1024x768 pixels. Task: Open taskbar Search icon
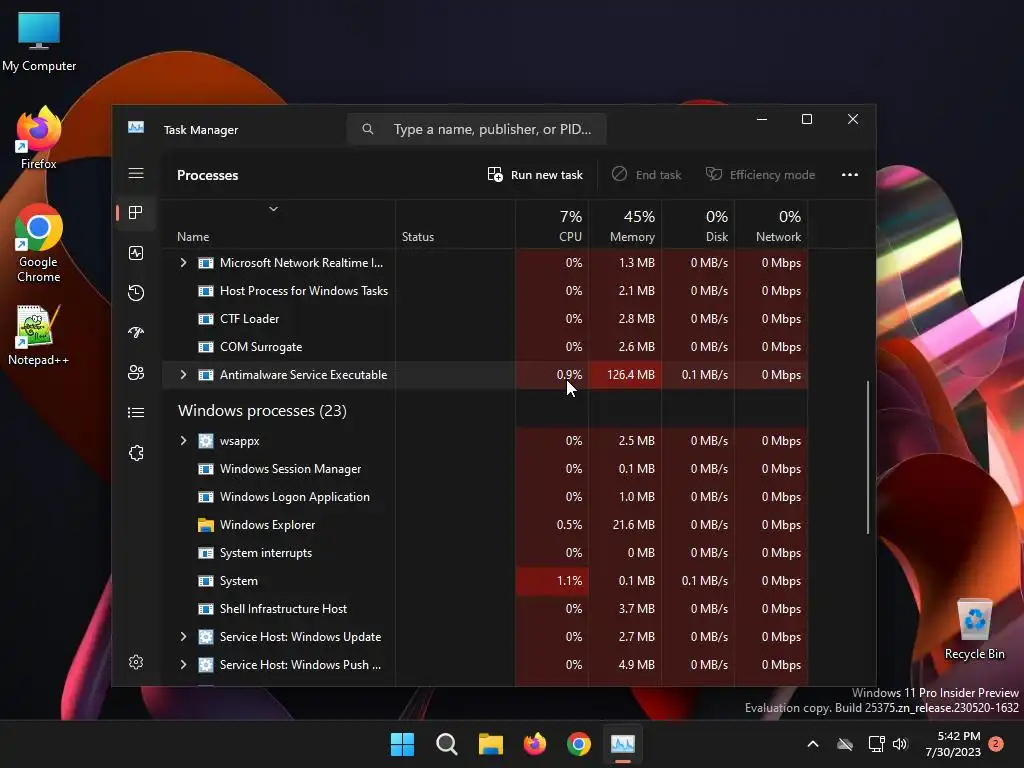[x=447, y=744]
